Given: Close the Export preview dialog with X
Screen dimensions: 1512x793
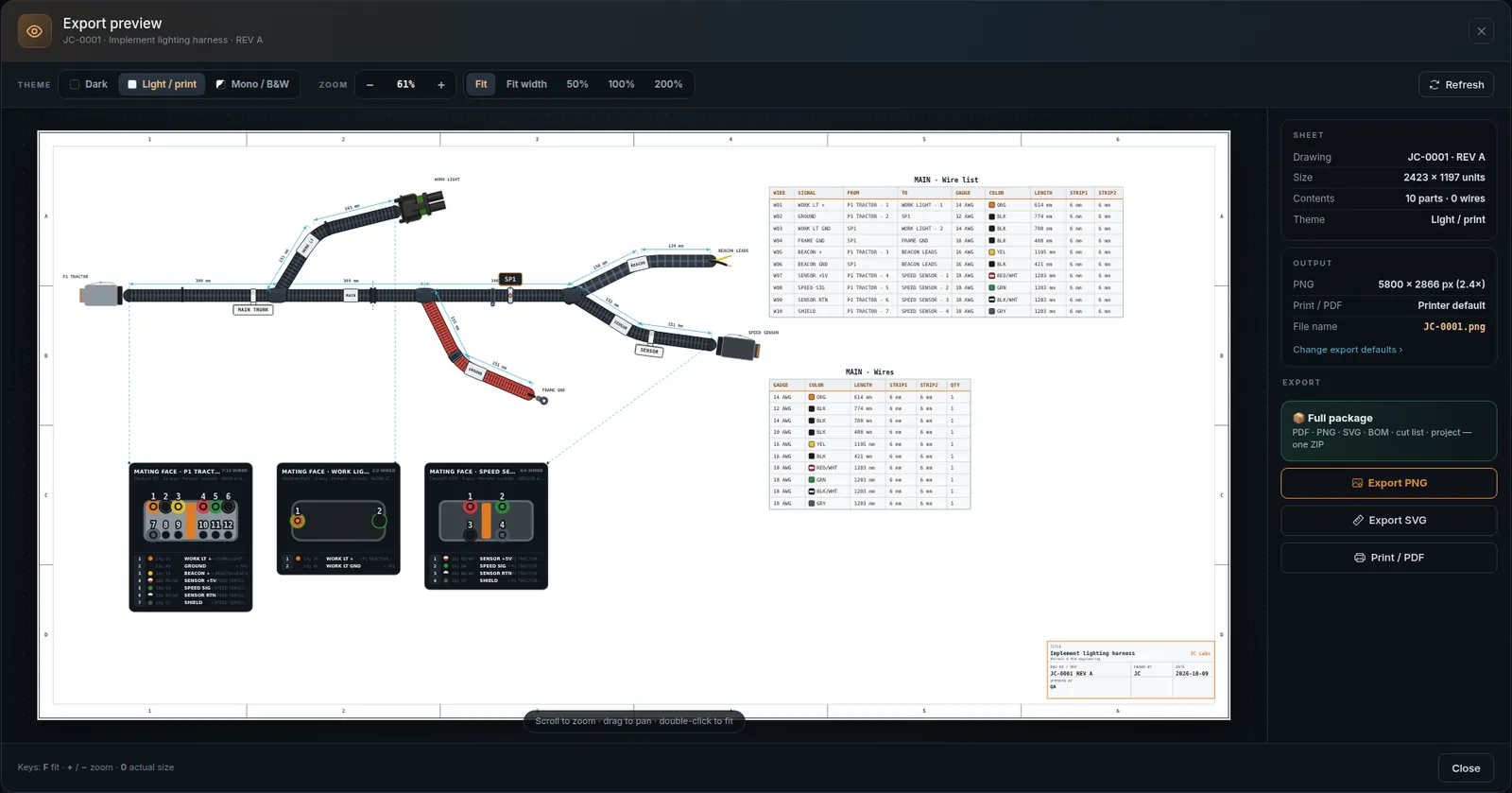Looking at the screenshot, I should coord(1481,31).
